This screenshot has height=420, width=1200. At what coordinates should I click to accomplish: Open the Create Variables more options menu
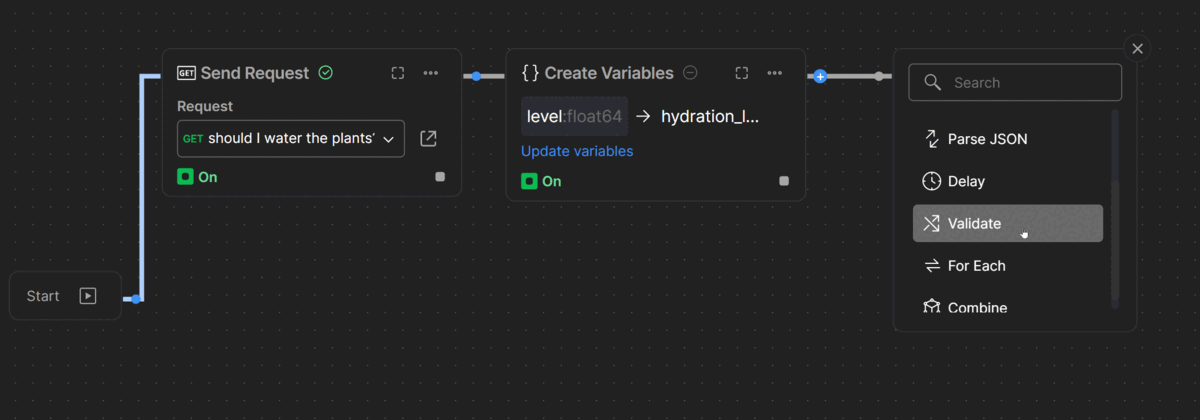pos(775,73)
